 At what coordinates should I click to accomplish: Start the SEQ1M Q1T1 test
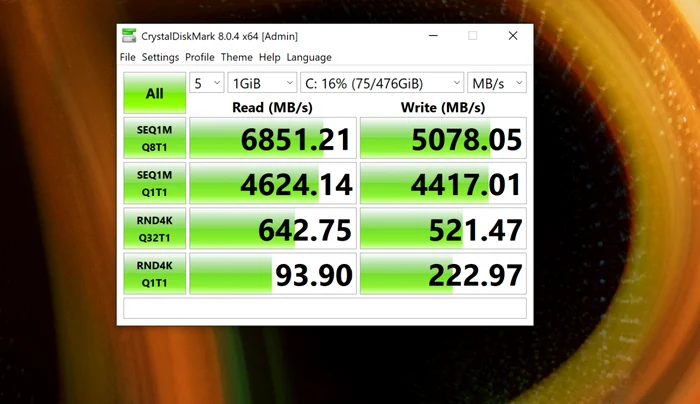tap(154, 183)
